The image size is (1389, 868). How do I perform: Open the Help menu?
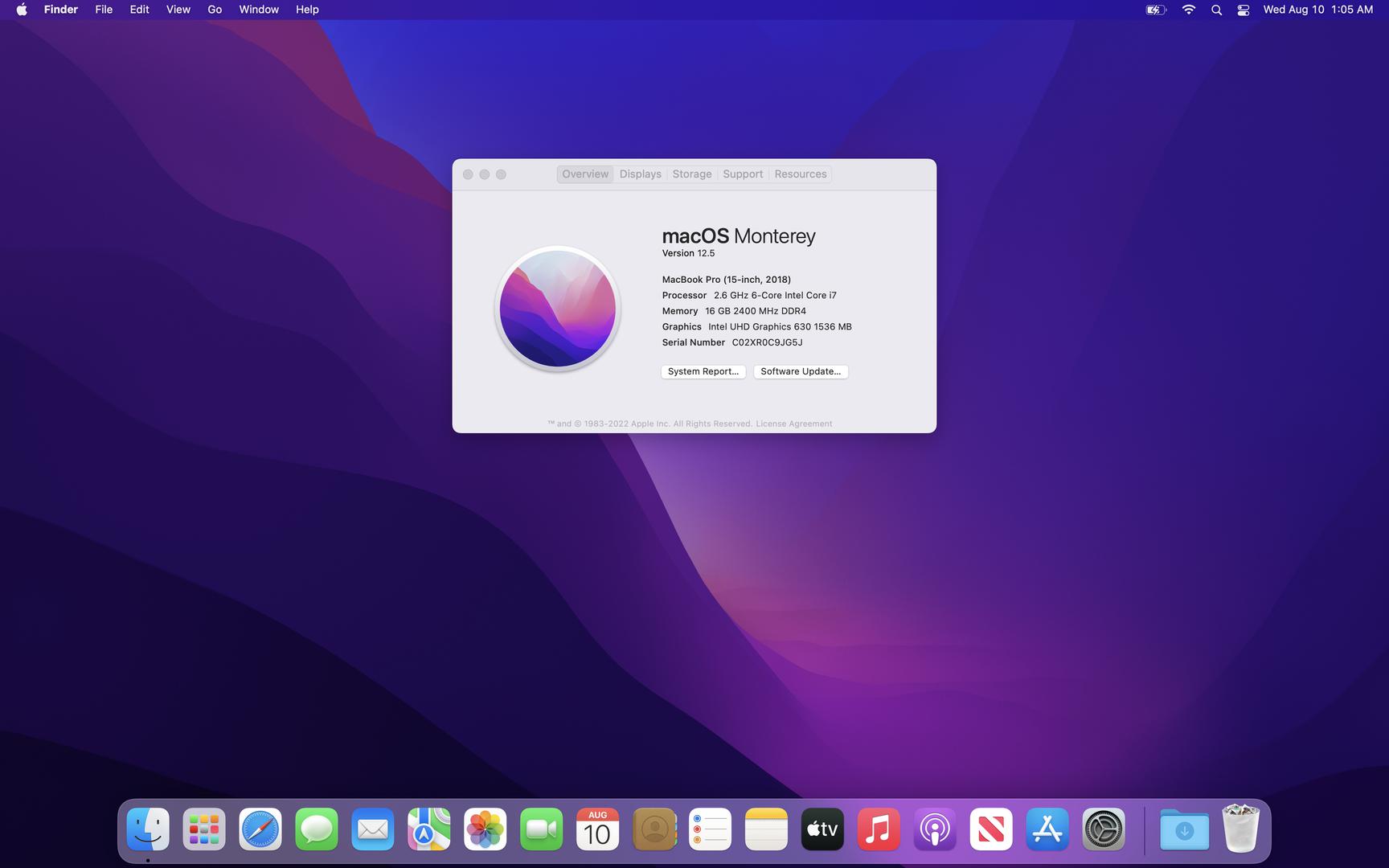[307, 10]
